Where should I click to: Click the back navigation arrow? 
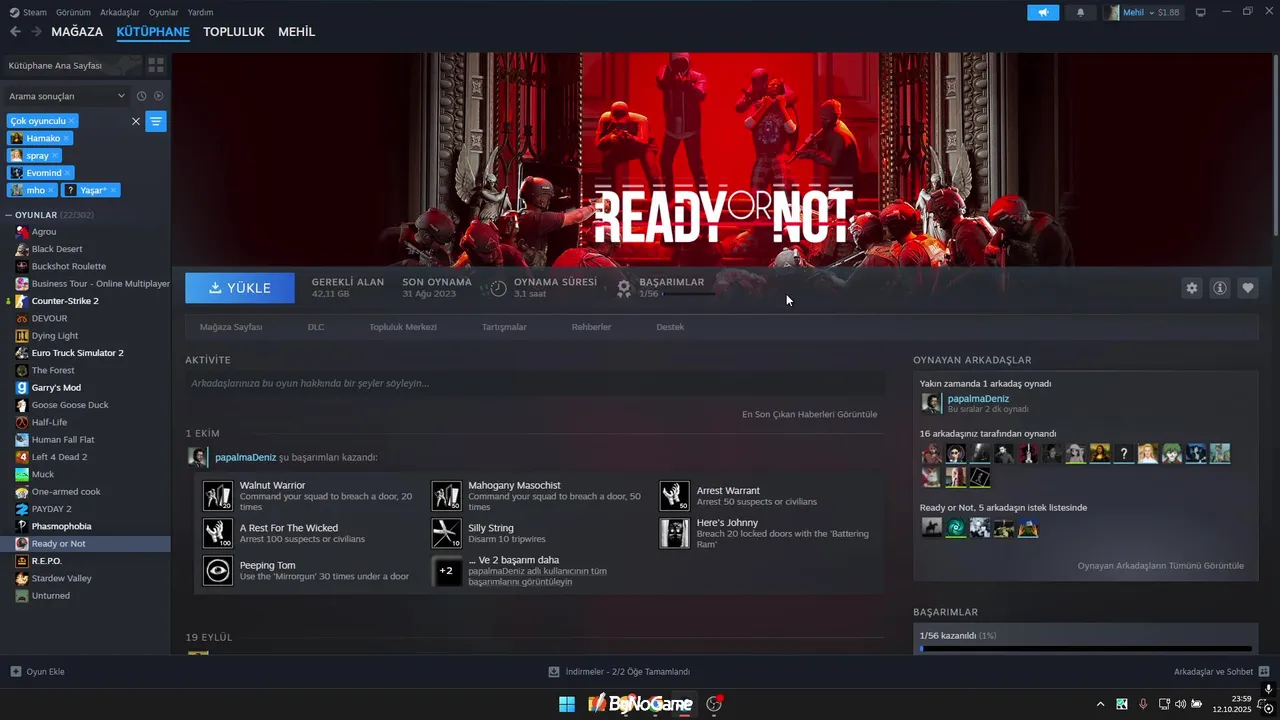coord(15,32)
